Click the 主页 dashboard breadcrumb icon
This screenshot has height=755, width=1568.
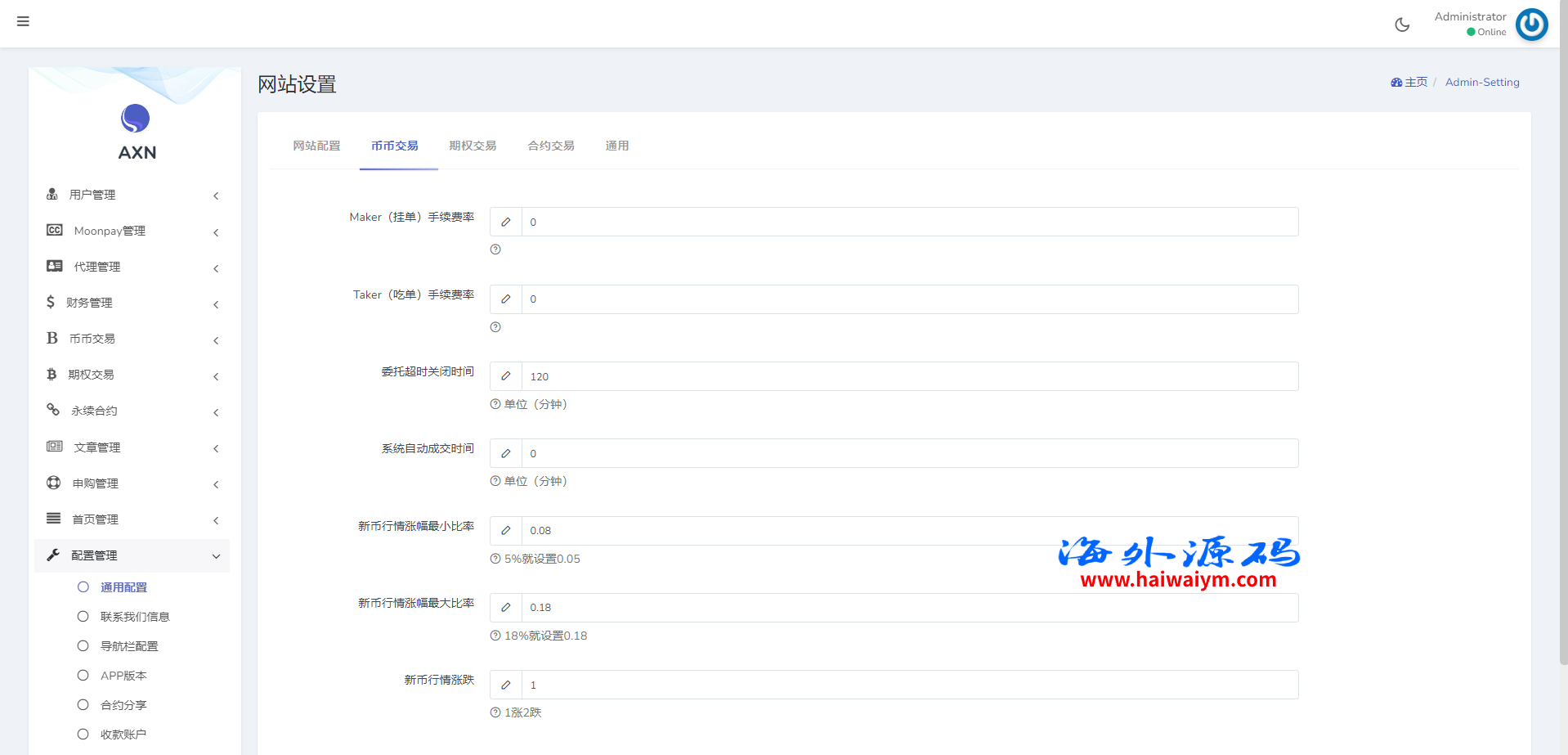tap(1396, 83)
